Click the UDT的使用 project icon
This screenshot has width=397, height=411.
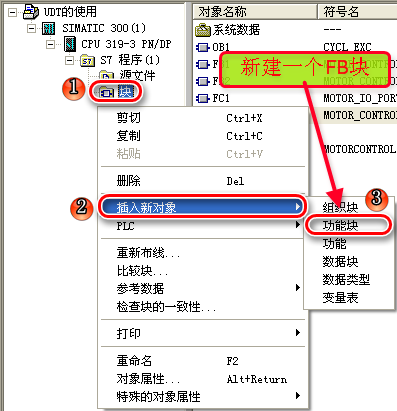(32, 12)
